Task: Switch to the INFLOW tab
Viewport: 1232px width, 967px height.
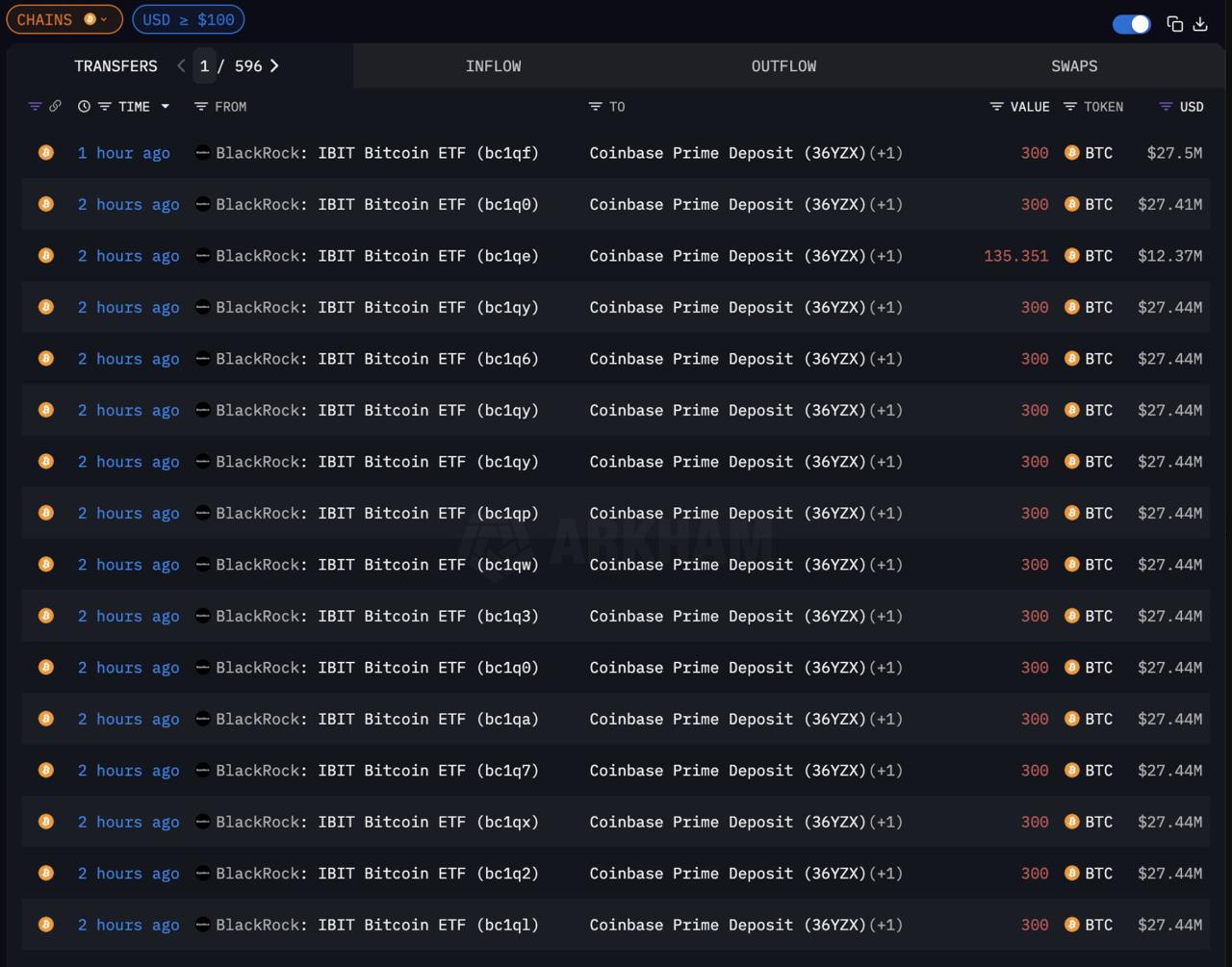Action: pyautogui.click(x=493, y=65)
